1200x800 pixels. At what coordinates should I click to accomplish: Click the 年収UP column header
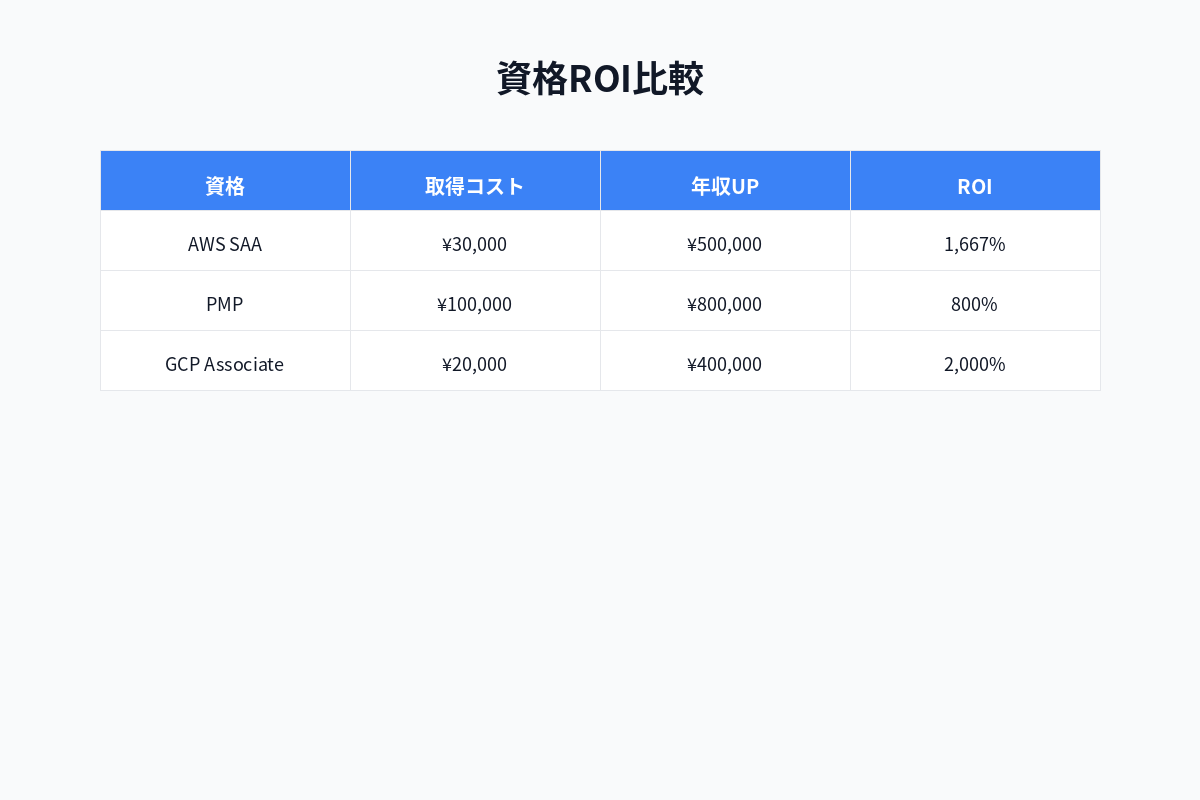725,185
